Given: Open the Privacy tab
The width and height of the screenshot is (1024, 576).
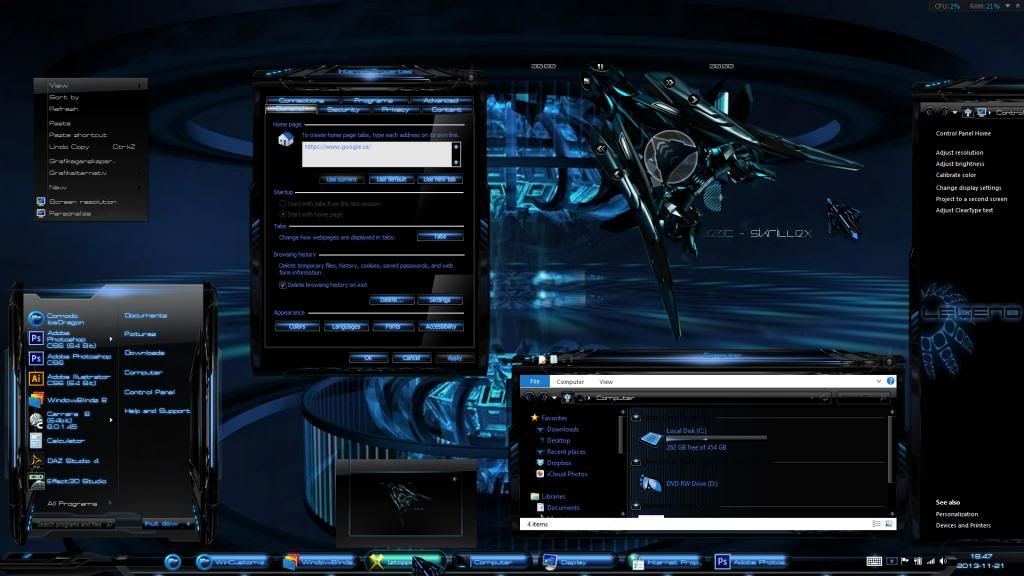Looking at the screenshot, I should [x=395, y=110].
